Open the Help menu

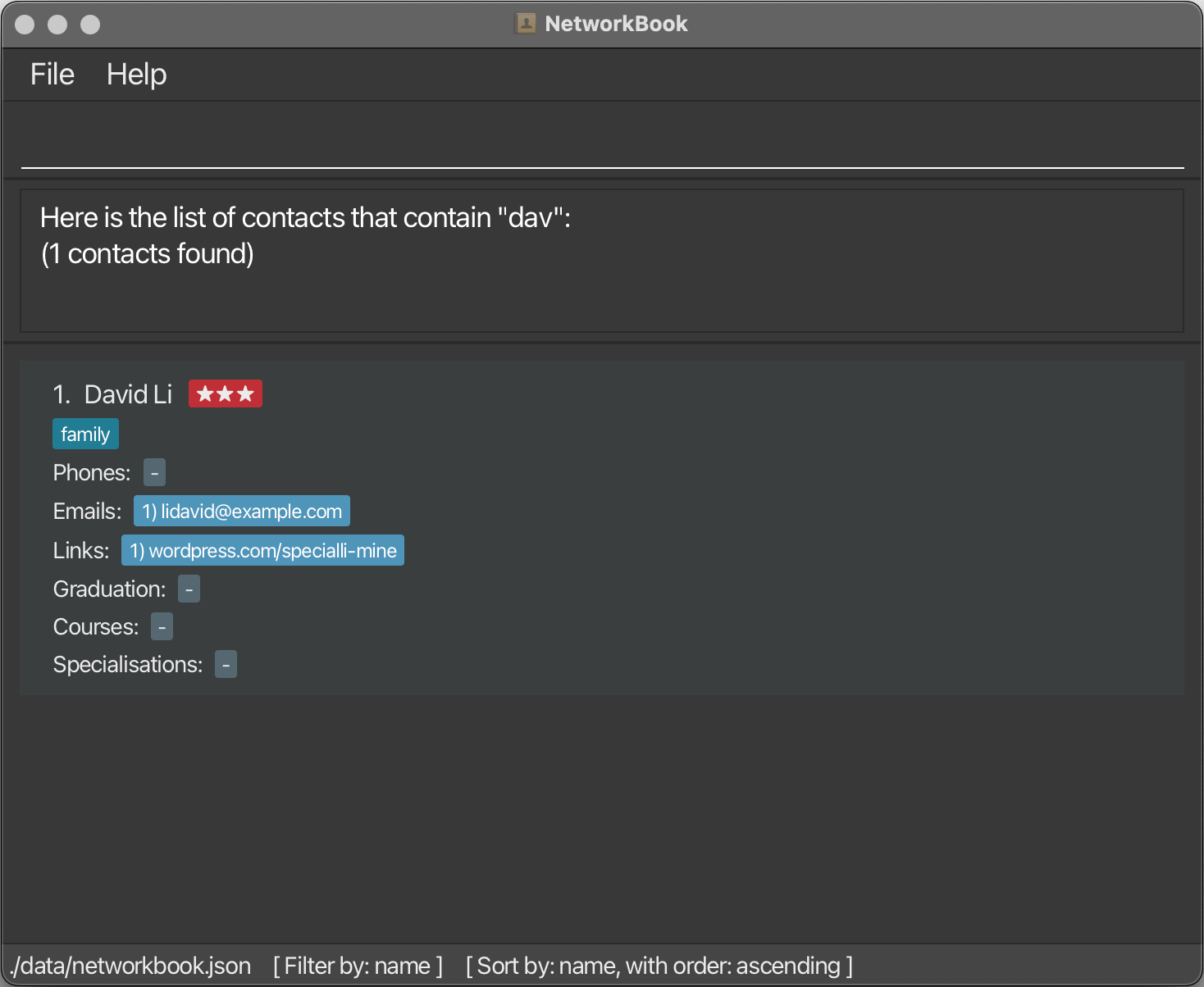pyautogui.click(x=136, y=75)
